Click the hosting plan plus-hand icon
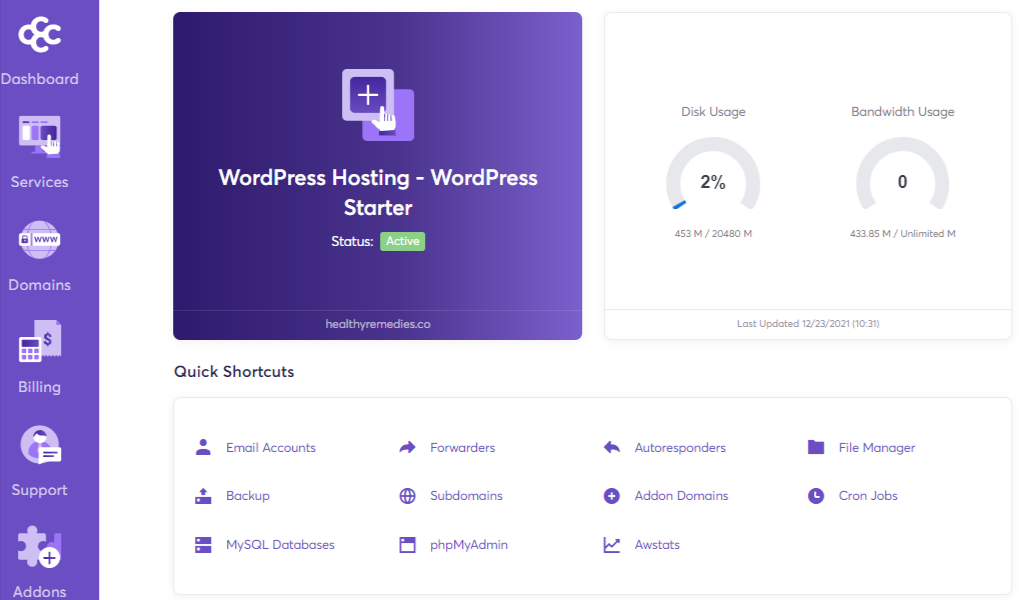This screenshot has height=600, width=1019. (x=378, y=105)
